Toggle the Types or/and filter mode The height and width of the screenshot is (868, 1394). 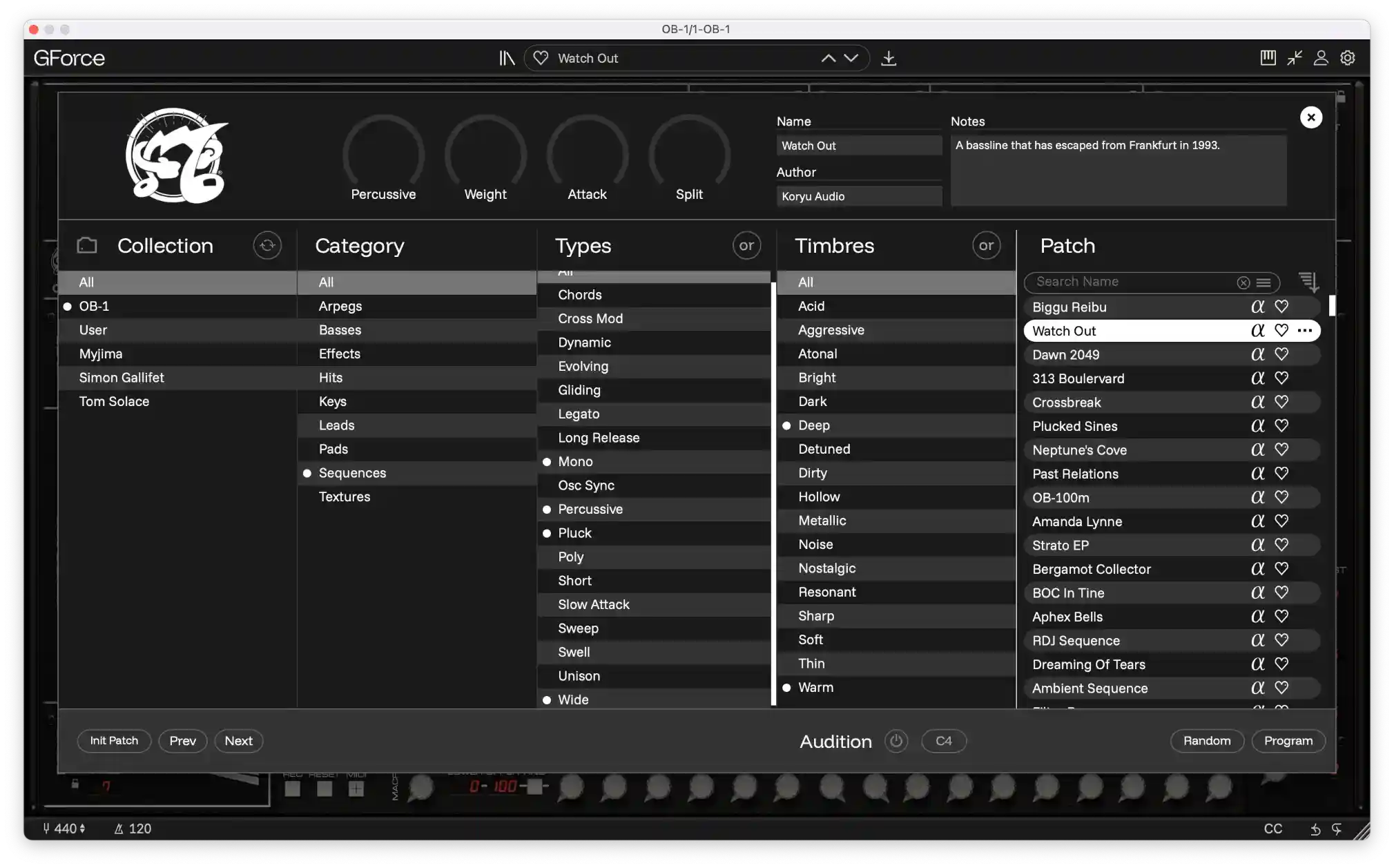tap(746, 245)
